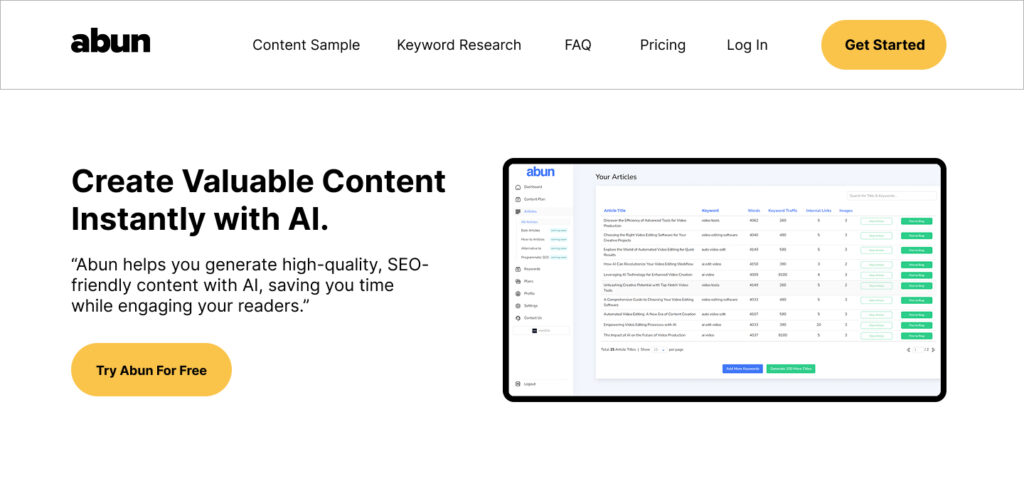The width and height of the screenshot is (1024, 486).
Task: Sort by the Keyword column header
Action: (x=710, y=210)
